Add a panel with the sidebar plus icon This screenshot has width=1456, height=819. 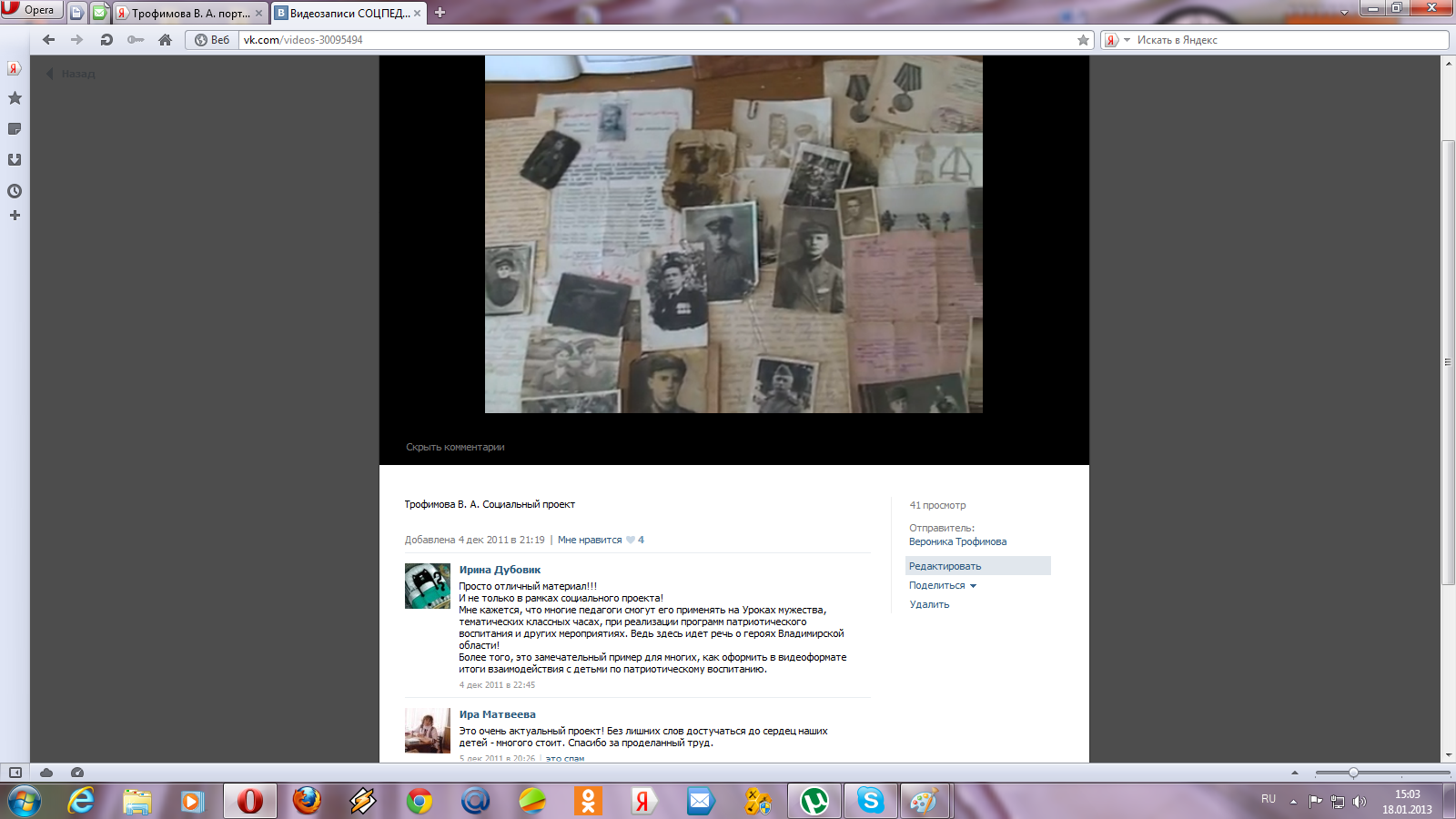tap(15, 216)
